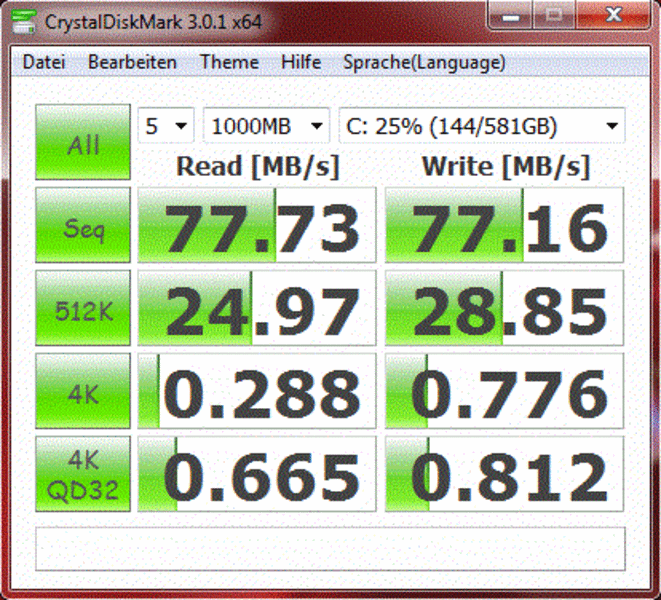Open the Bearbeiten menu
The height and width of the screenshot is (600, 661).
[132, 62]
